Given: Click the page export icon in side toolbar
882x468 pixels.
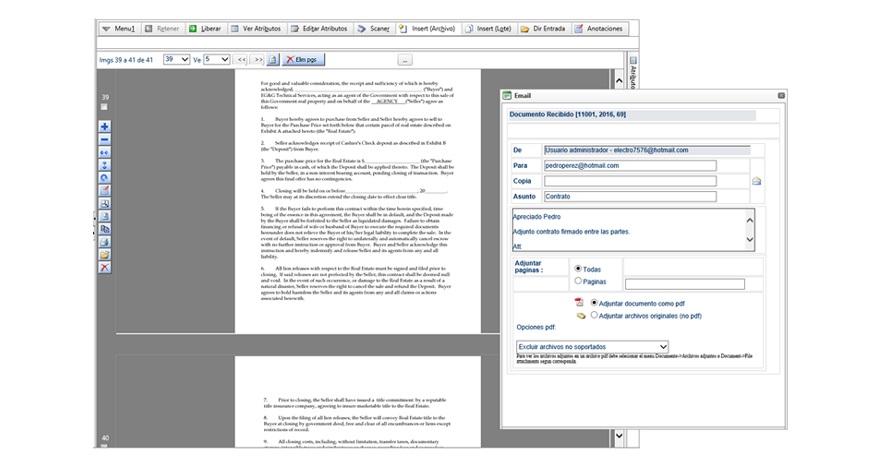Looking at the screenshot, I should click(x=105, y=216).
